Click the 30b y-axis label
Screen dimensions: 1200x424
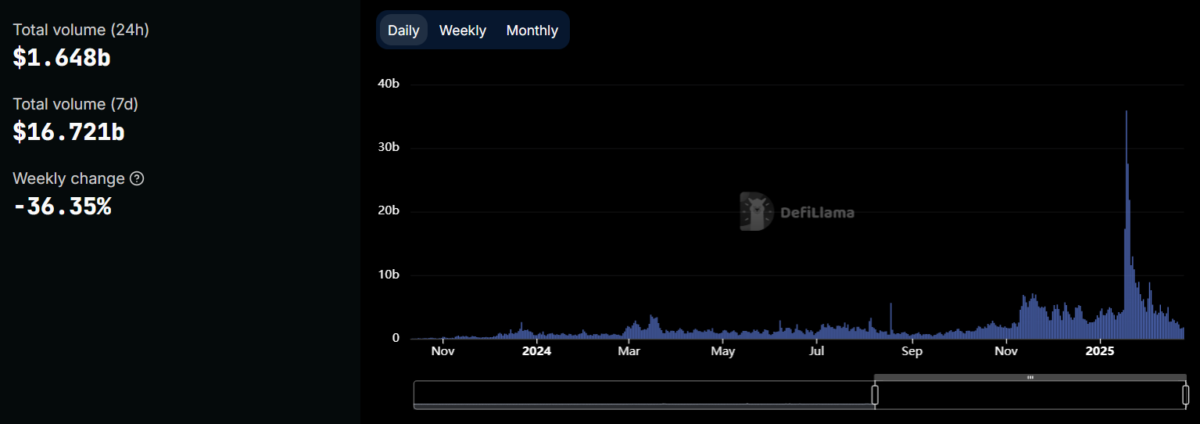click(x=389, y=147)
